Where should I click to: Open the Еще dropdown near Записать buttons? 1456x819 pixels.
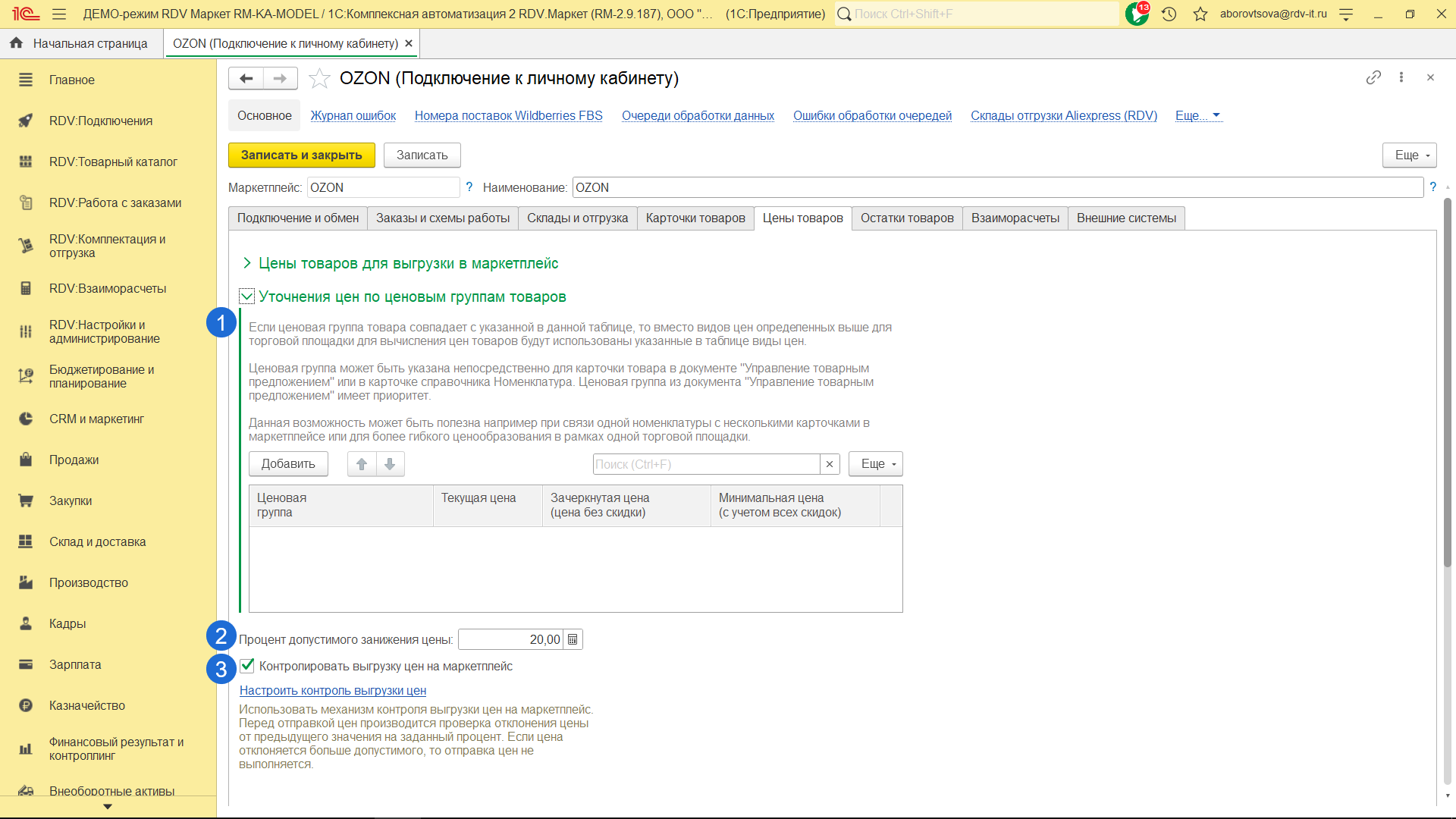pos(1409,155)
